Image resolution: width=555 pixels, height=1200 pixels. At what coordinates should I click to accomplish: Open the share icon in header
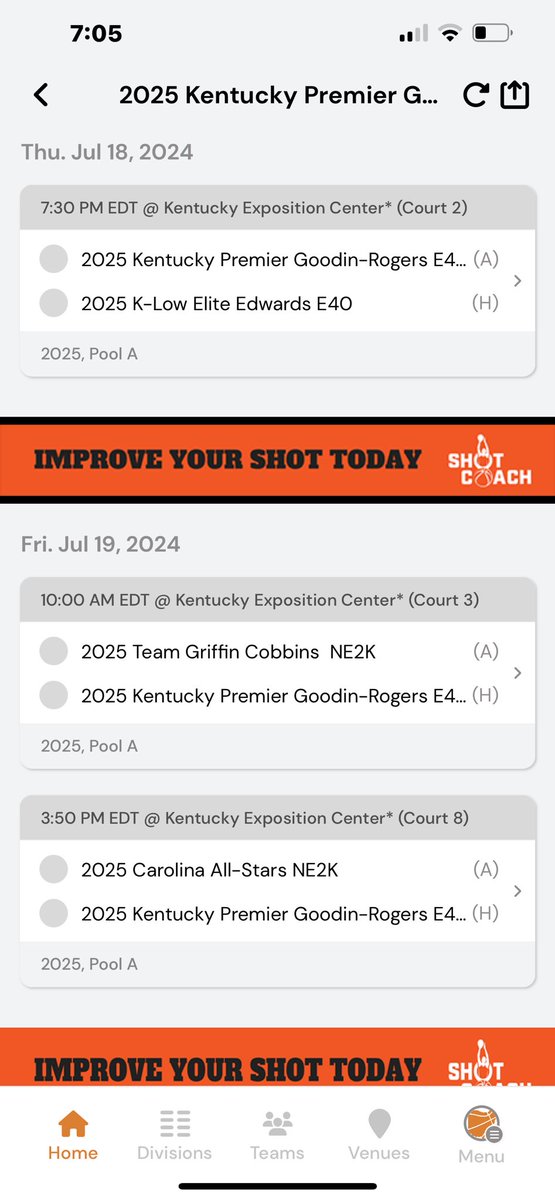pyautogui.click(x=514, y=94)
